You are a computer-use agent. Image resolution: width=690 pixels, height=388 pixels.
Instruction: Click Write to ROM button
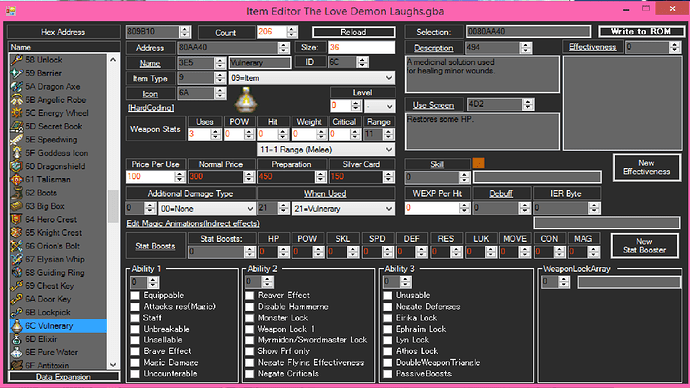pyautogui.click(x=641, y=31)
